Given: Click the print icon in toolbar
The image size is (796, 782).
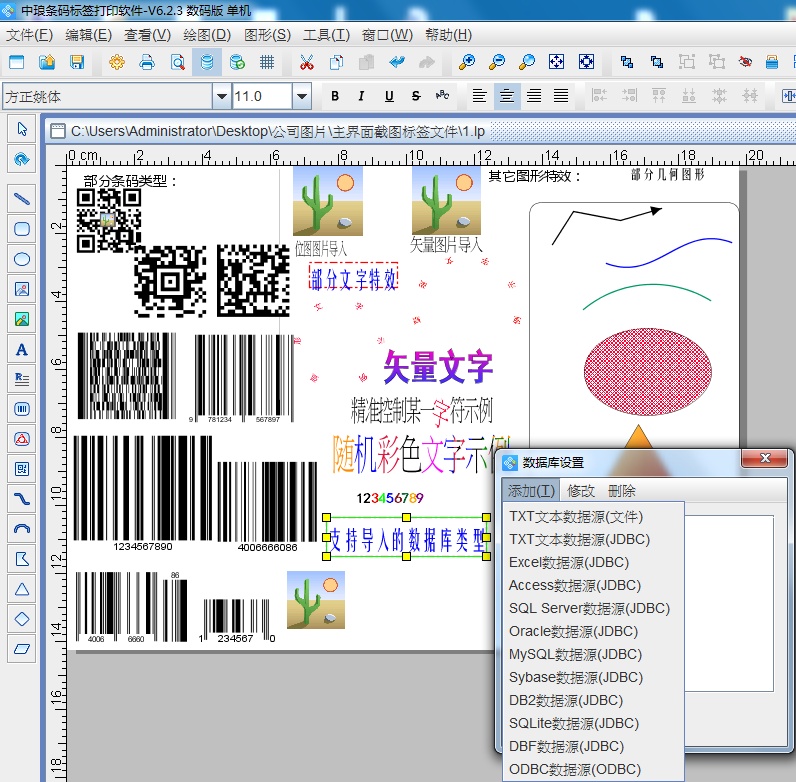Looking at the screenshot, I should (x=147, y=62).
